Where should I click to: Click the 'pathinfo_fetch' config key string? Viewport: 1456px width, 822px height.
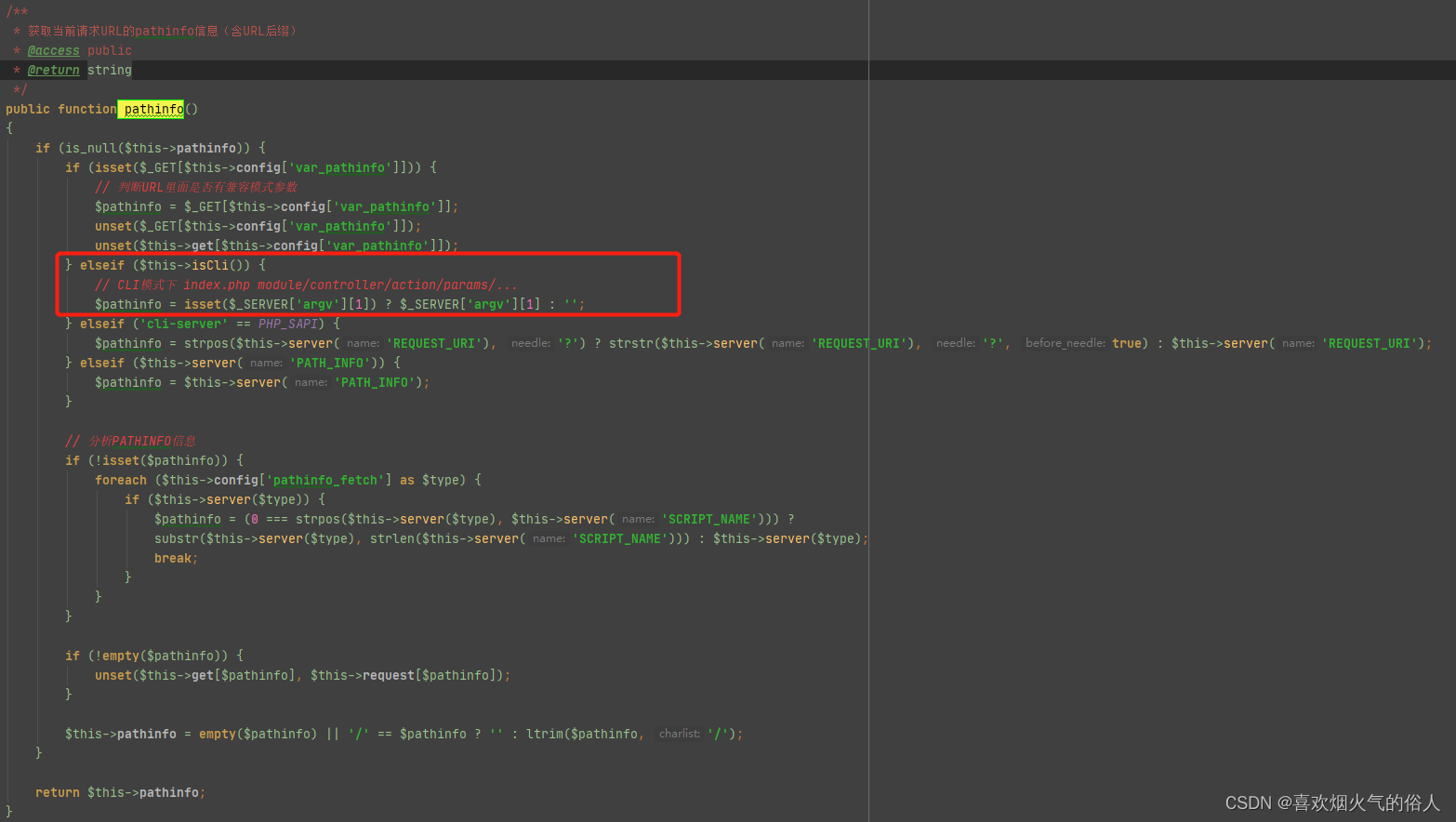click(325, 480)
